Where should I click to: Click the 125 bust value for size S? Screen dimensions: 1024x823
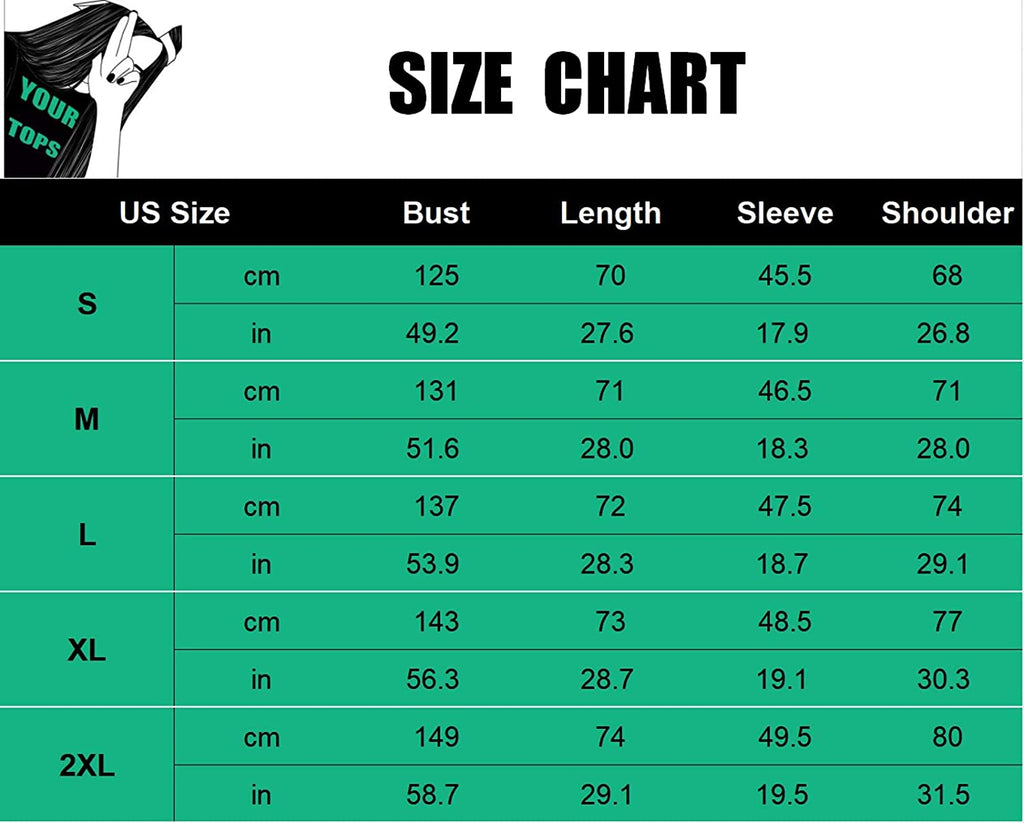pyautogui.click(x=436, y=275)
